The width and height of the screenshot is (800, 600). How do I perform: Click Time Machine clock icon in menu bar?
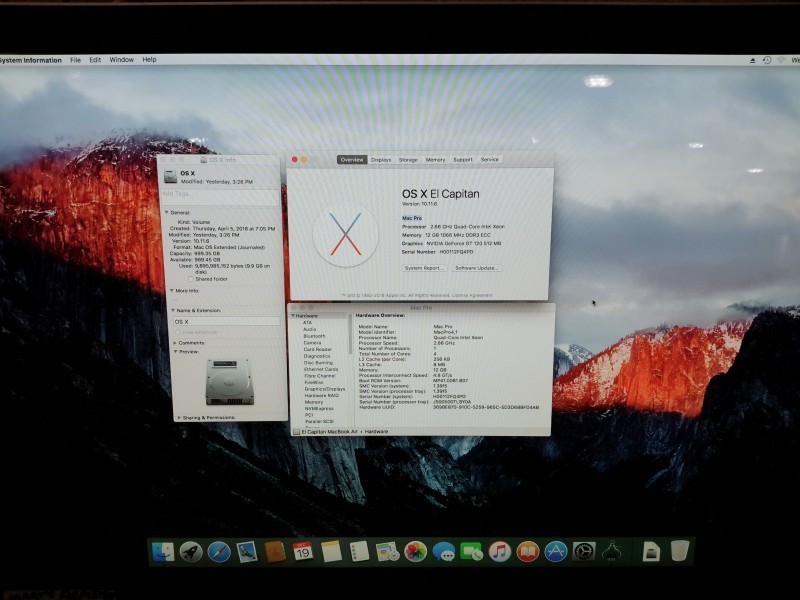[x=767, y=60]
